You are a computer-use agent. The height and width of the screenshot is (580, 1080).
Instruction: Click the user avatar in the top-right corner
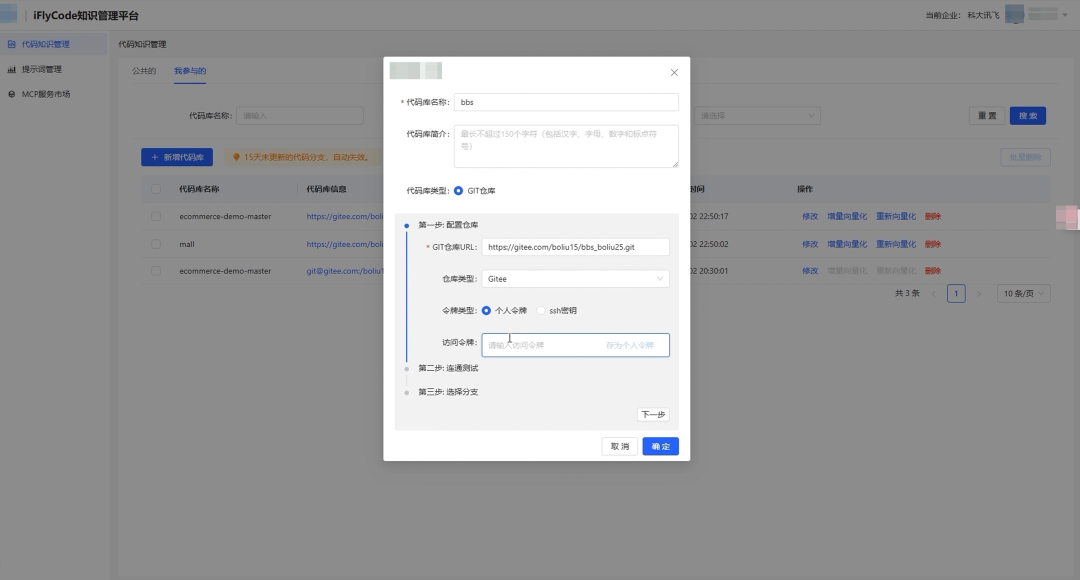coord(1013,14)
